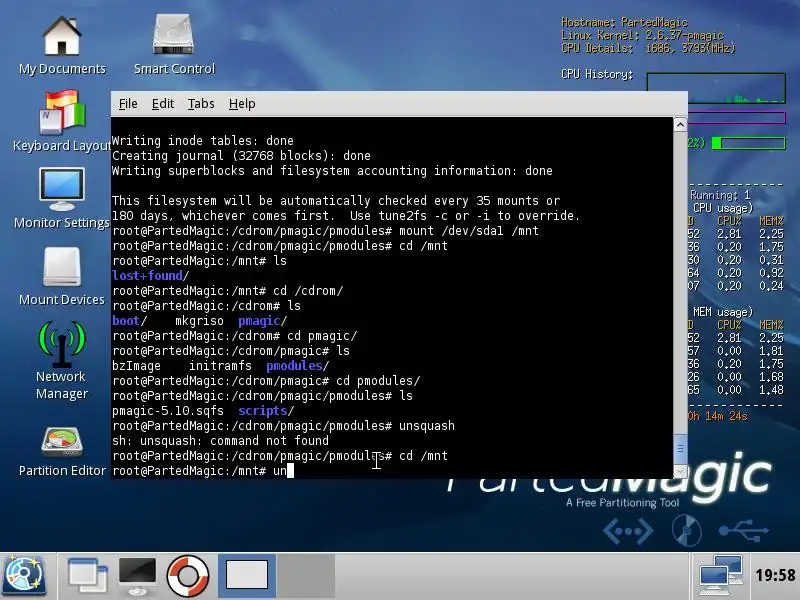Click the 19:58 clock in the taskbar
Image resolution: width=800 pixels, height=600 pixels.
tap(775, 576)
